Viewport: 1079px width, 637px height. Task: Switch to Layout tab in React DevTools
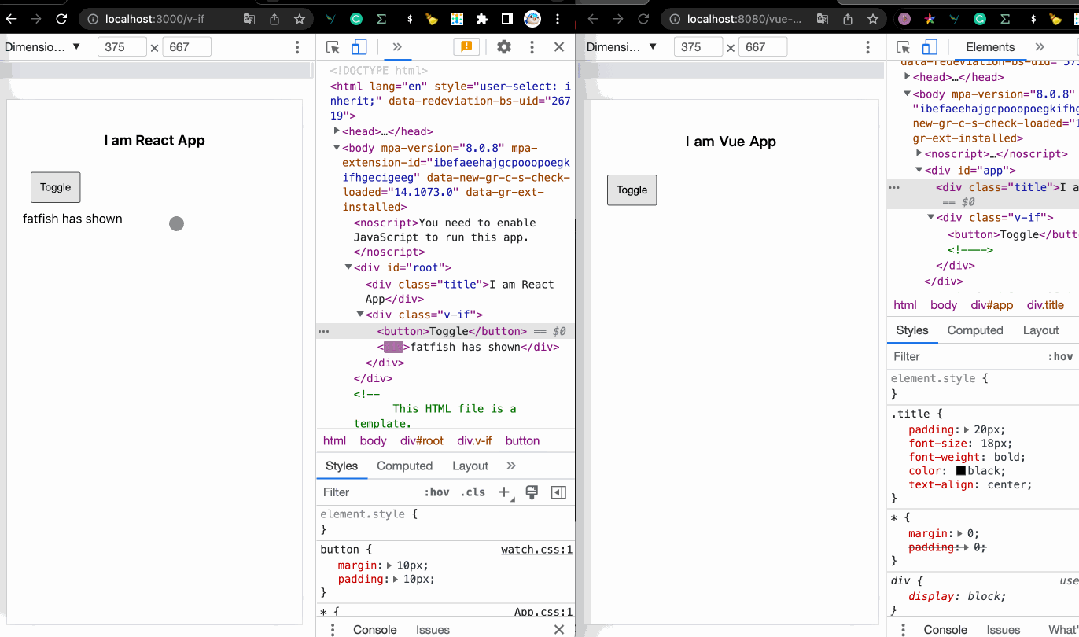pos(470,466)
